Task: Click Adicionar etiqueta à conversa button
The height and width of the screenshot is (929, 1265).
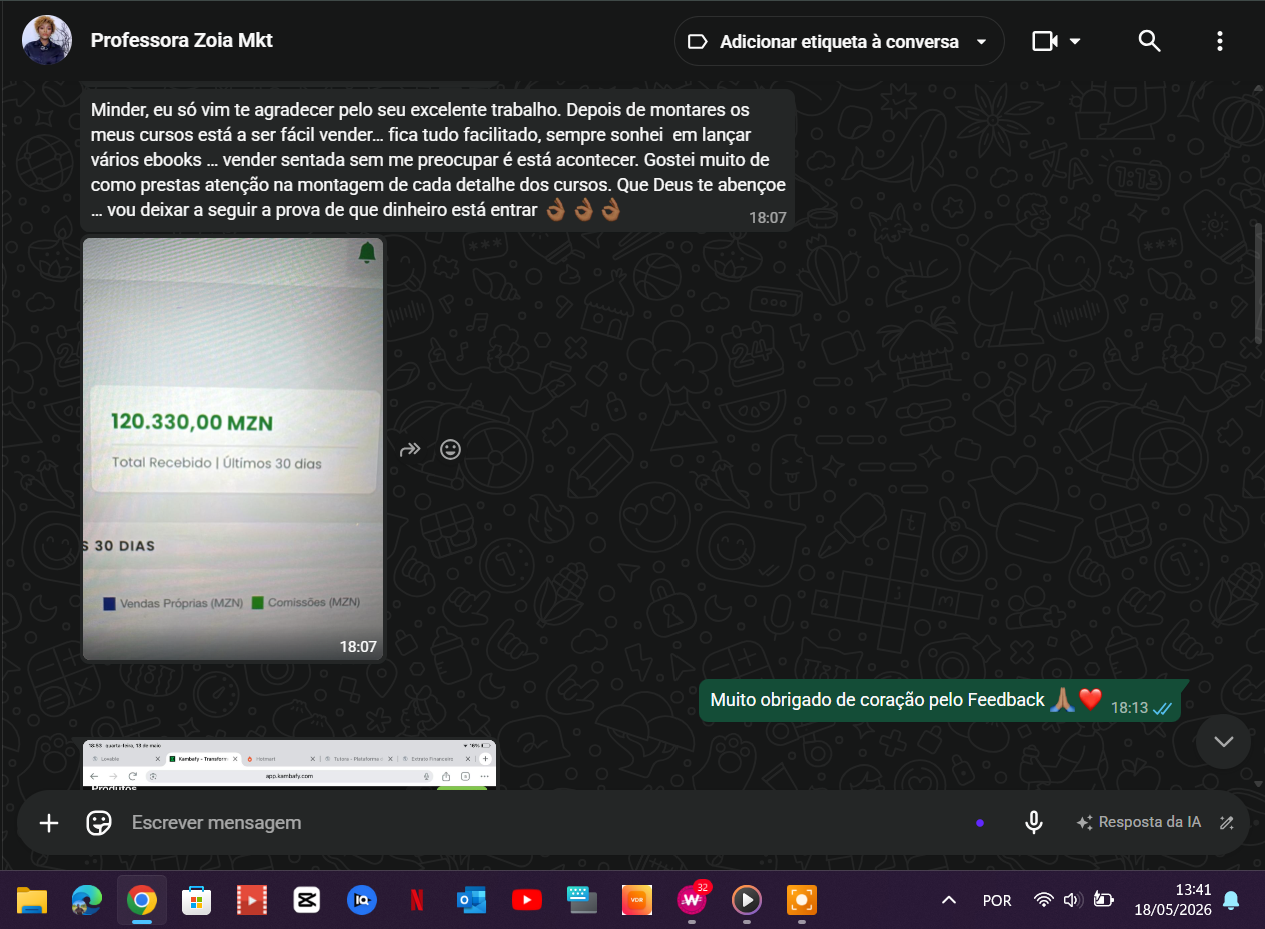Action: tap(839, 41)
